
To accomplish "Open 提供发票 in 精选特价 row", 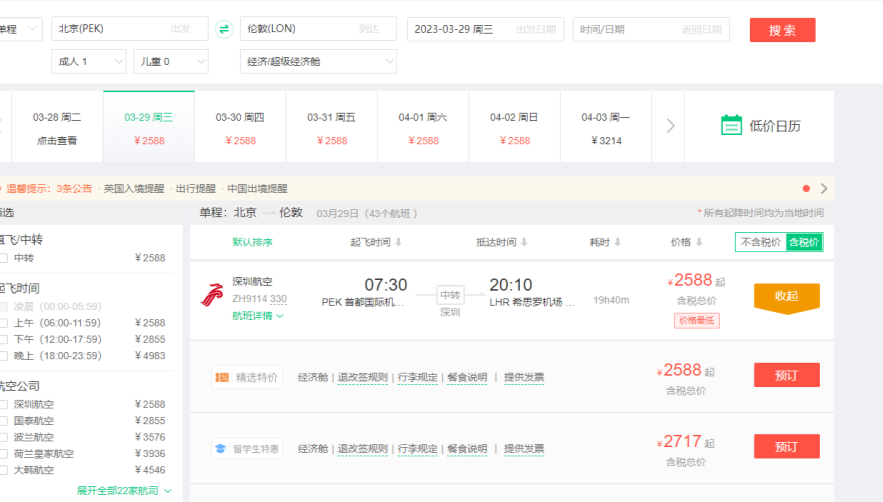I will 524,377.
